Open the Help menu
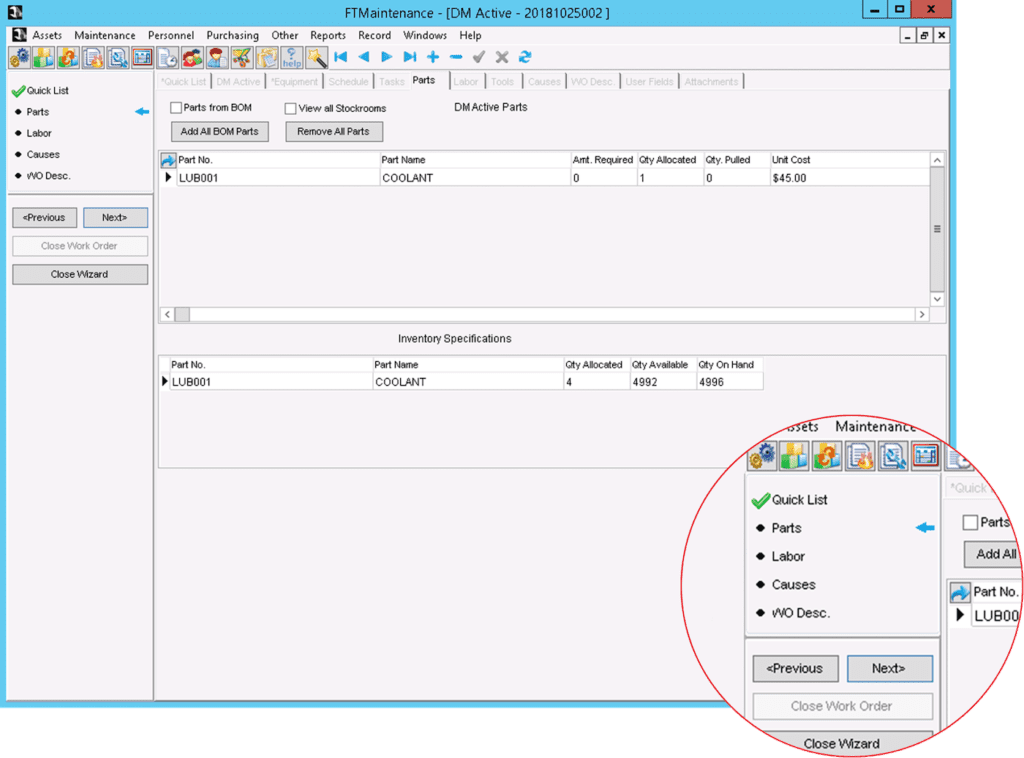This screenshot has height=758, width=1024. coord(470,35)
